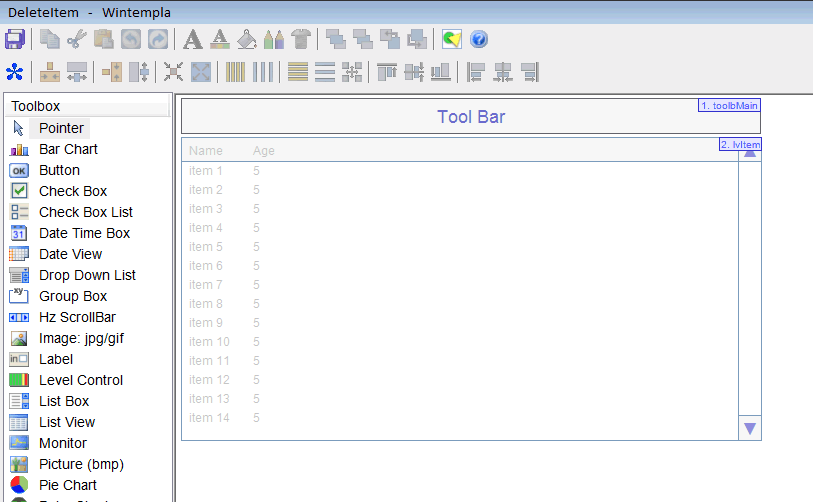
Task: Click the align left edges icon
Action: [475, 72]
